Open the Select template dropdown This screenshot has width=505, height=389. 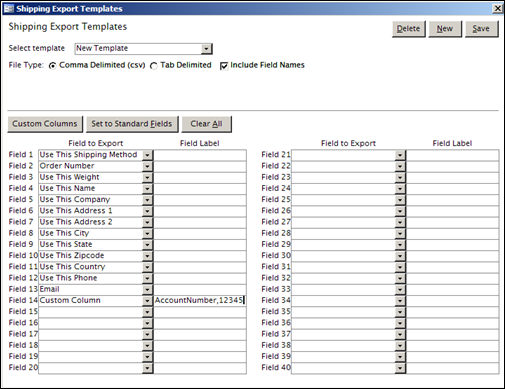click(206, 49)
